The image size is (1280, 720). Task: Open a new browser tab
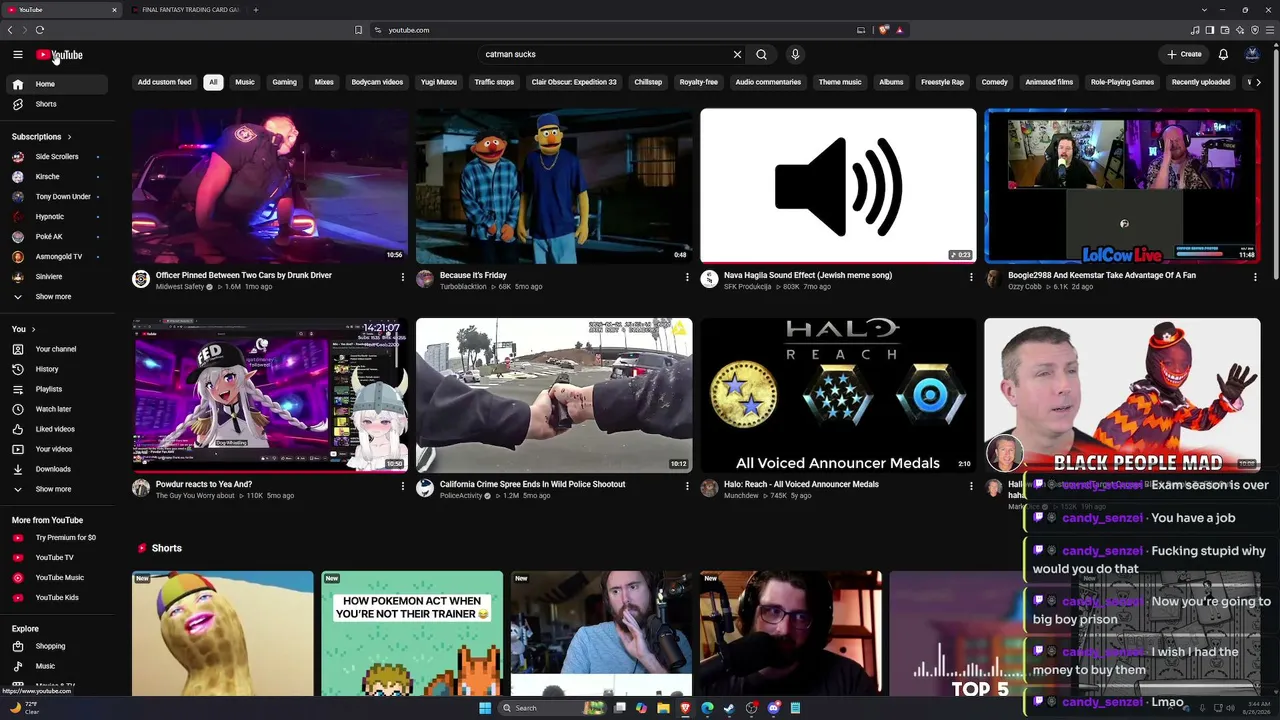pyautogui.click(x=256, y=10)
